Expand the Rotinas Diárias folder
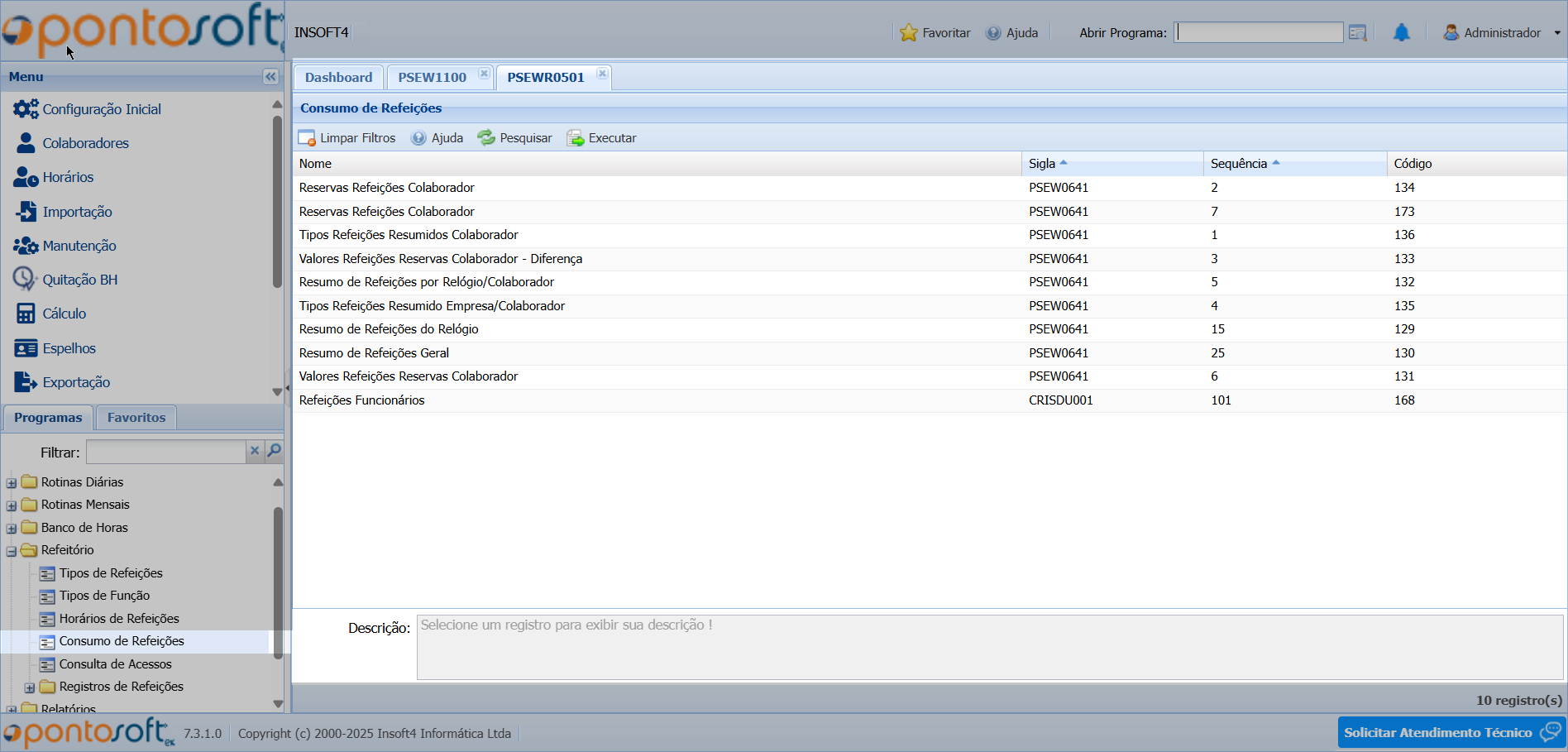The image size is (1568, 752). (x=12, y=483)
